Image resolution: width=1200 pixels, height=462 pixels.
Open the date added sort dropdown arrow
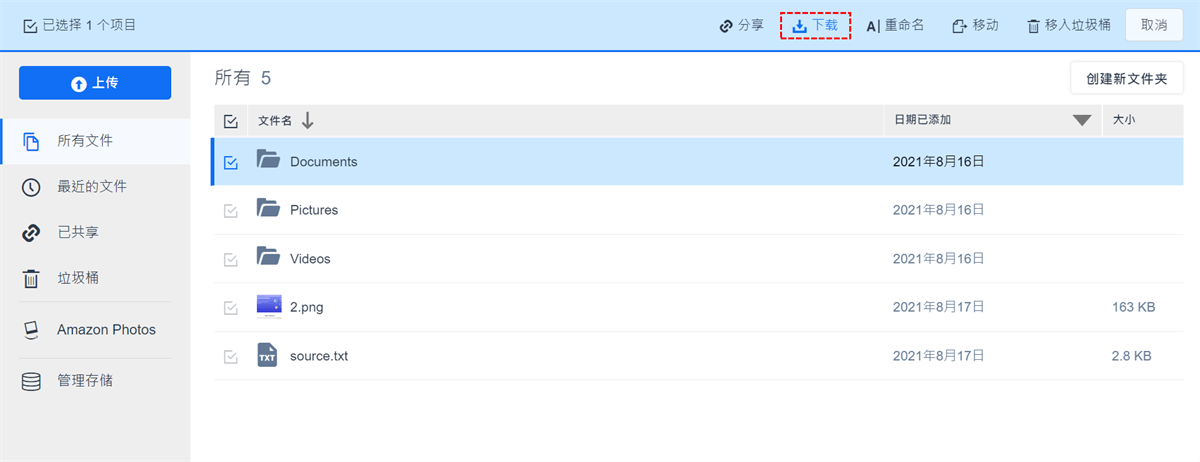click(1081, 121)
